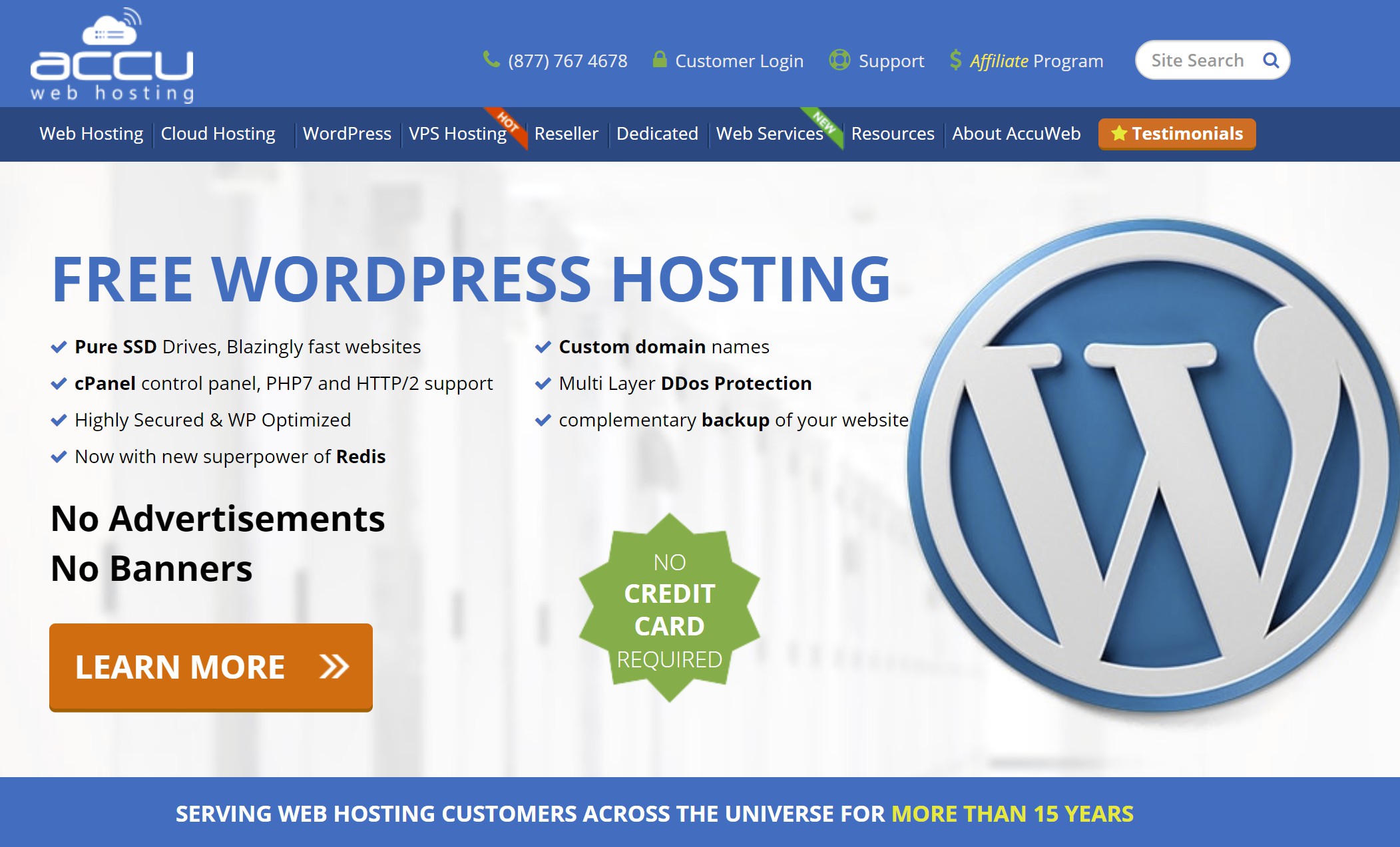Click the Support headset icon
Screen dimensions: 1400x847
pos(838,60)
